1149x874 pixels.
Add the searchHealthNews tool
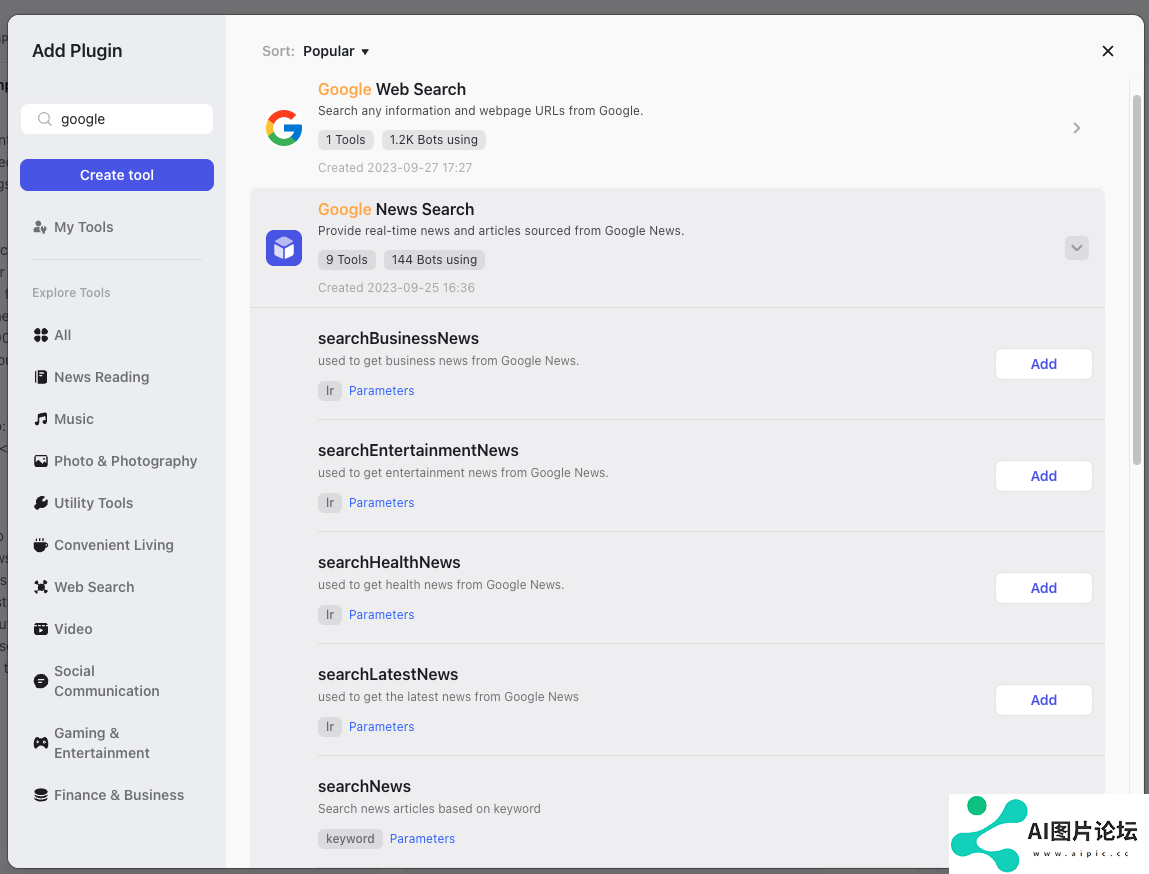1043,588
